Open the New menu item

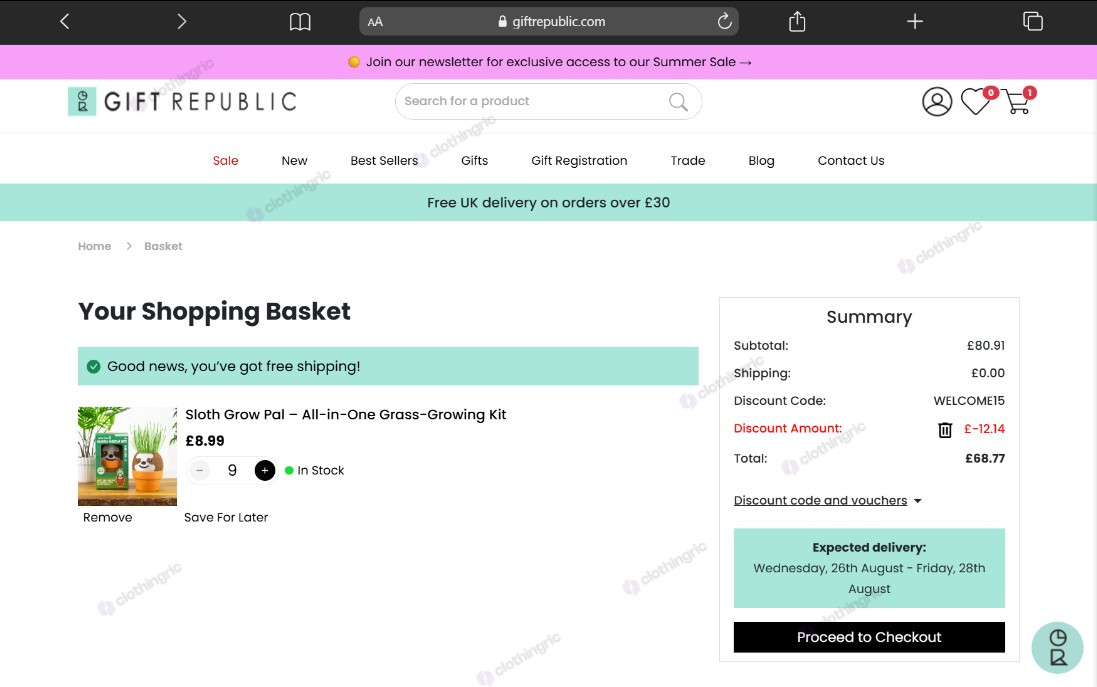pos(295,161)
